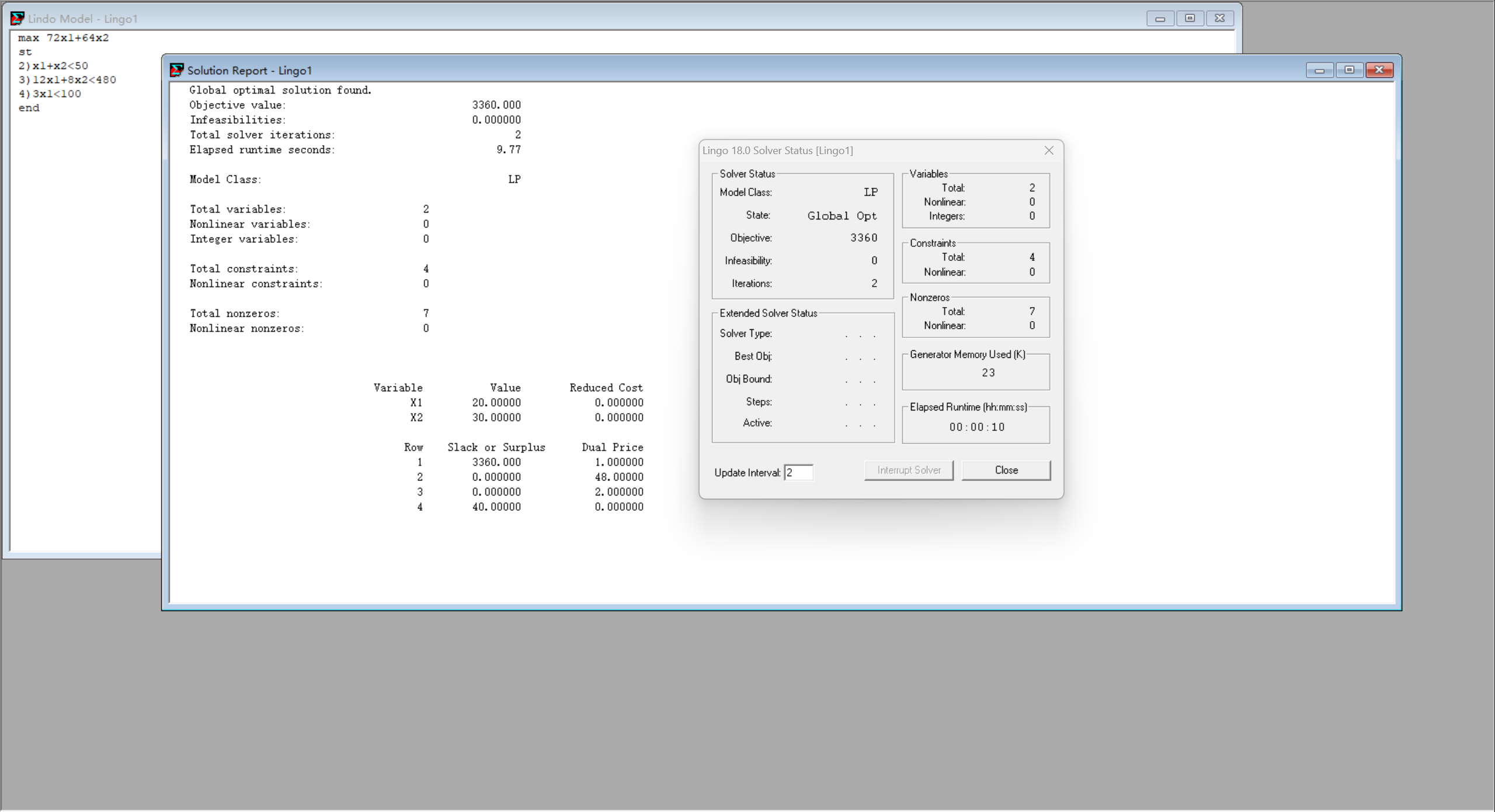Click 'Global optimal solution found.' text in report
This screenshot has height=812, width=1495.
[x=280, y=90]
